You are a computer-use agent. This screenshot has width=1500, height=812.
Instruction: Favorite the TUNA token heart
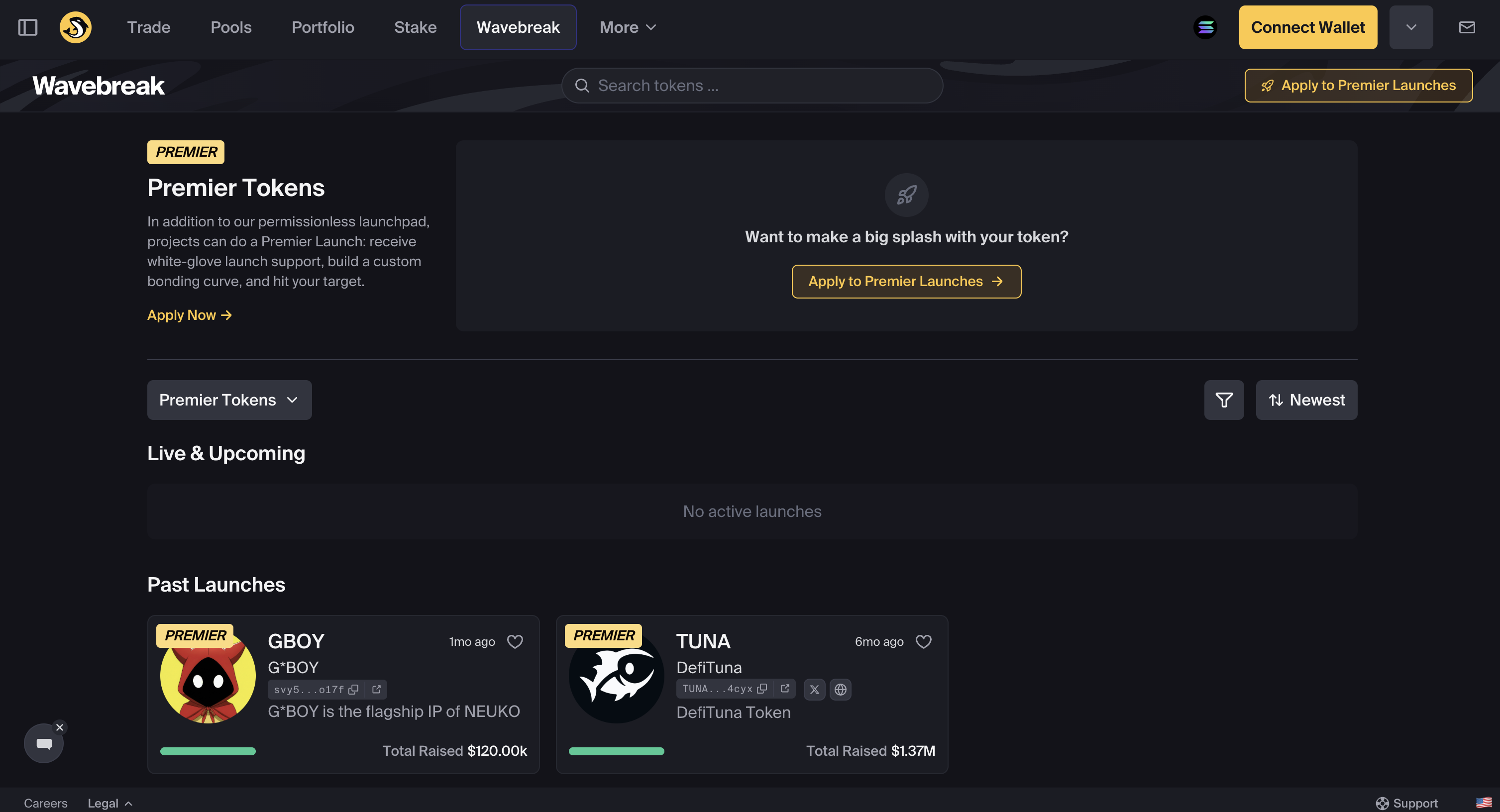pos(924,641)
